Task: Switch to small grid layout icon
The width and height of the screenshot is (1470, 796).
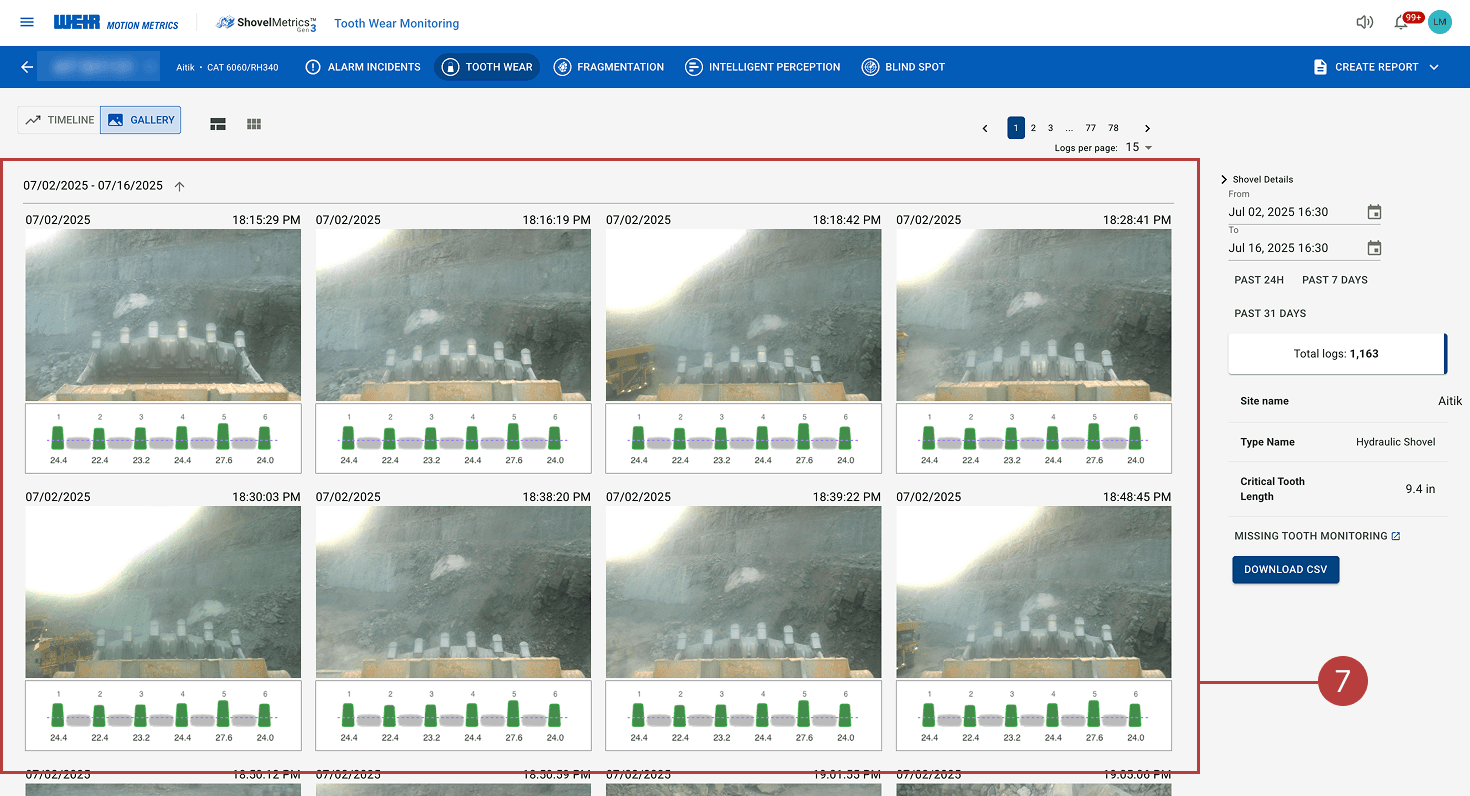Action: tap(254, 124)
